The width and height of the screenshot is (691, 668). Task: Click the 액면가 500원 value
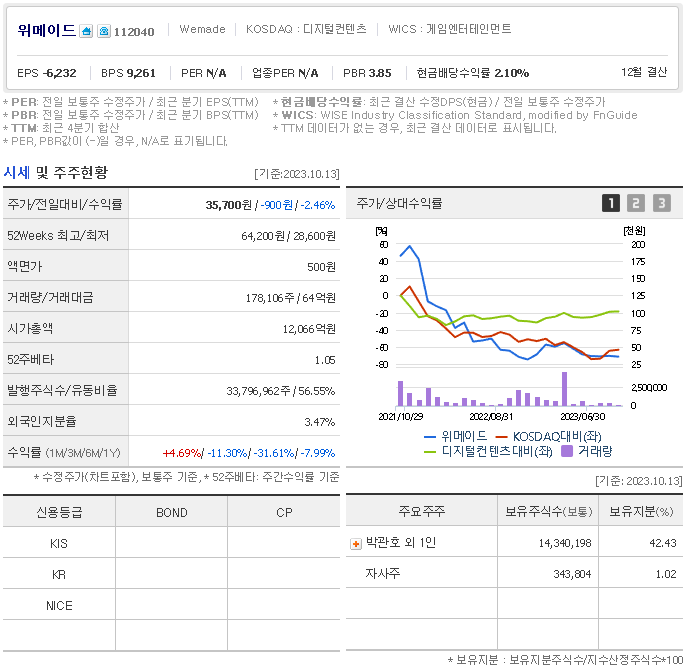(x=321, y=267)
